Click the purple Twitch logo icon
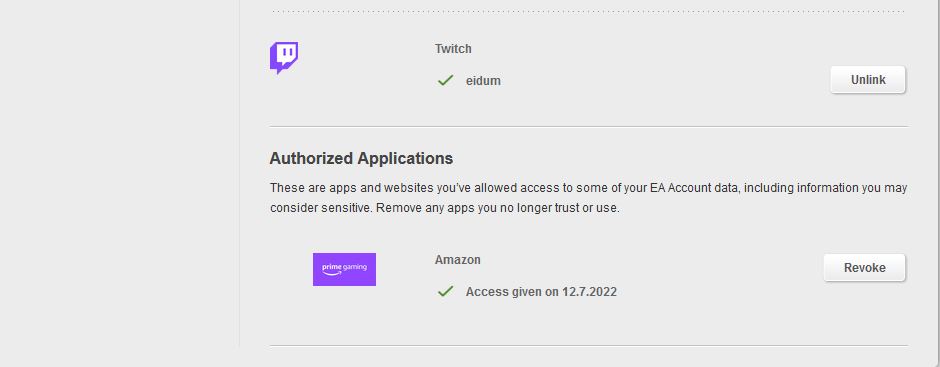The height and width of the screenshot is (367, 940). click(284, 58)
